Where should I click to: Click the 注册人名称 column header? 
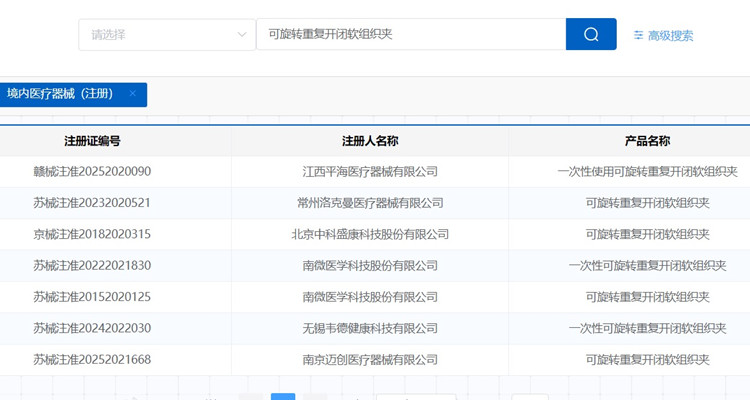click(x=370, y=141)
